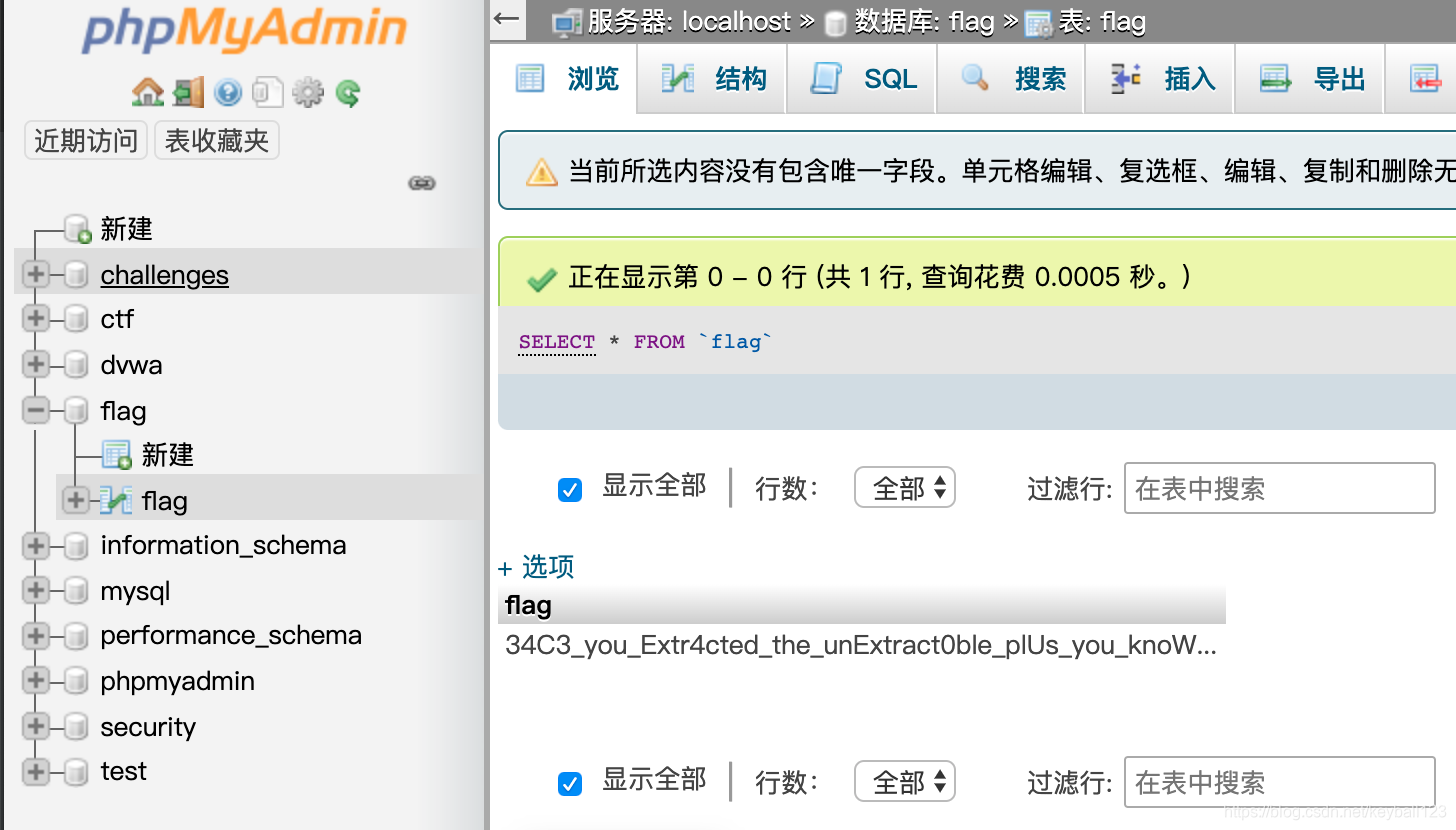Click lower 在表中搜索 filter field
Screen dimensions: 1456x830
tap(1280, 782)
